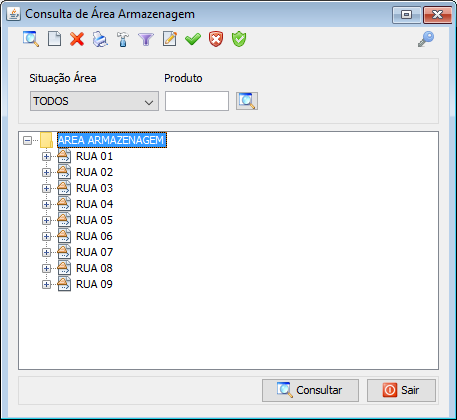Click the search magnifier toolbar icon
Image resolution: width=457 pixels, height=420 pixels.
point(31,39)
